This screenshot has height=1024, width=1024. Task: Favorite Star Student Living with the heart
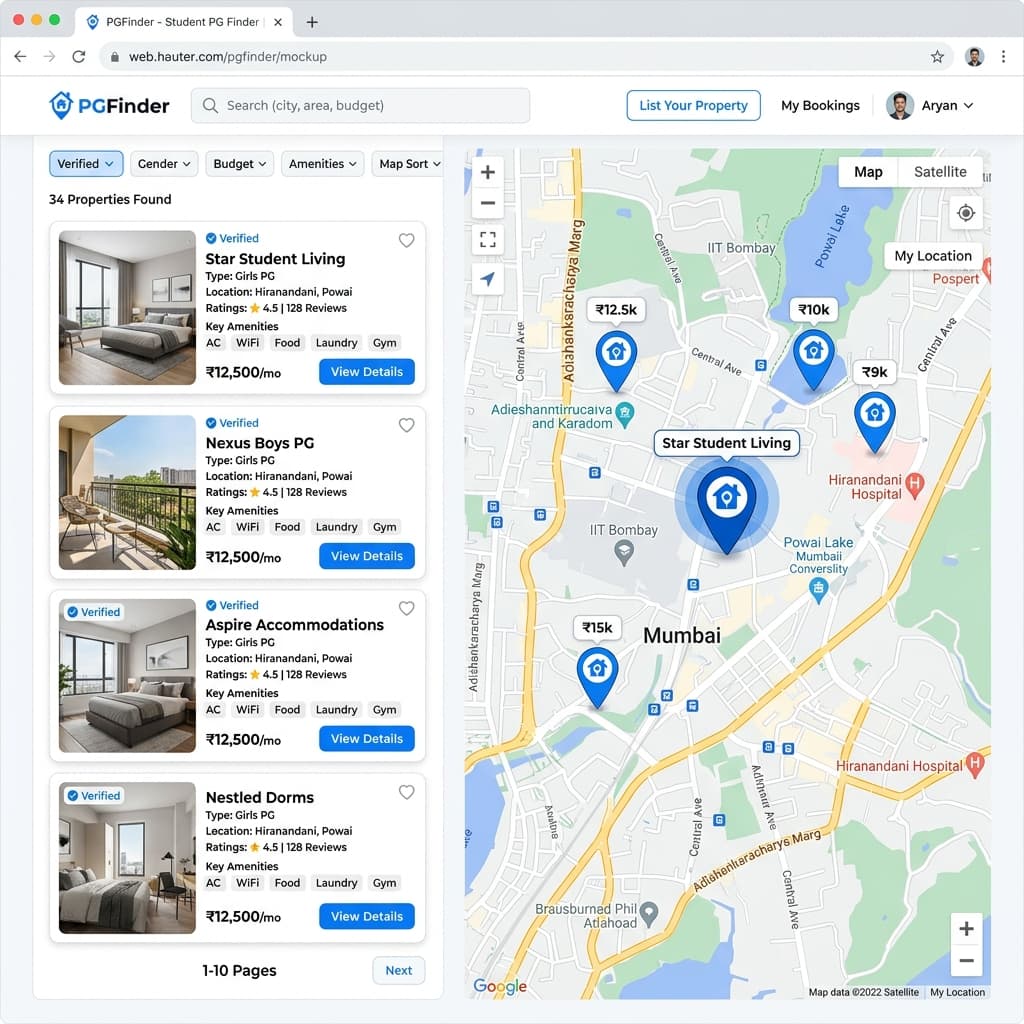(x=406, y=240)
